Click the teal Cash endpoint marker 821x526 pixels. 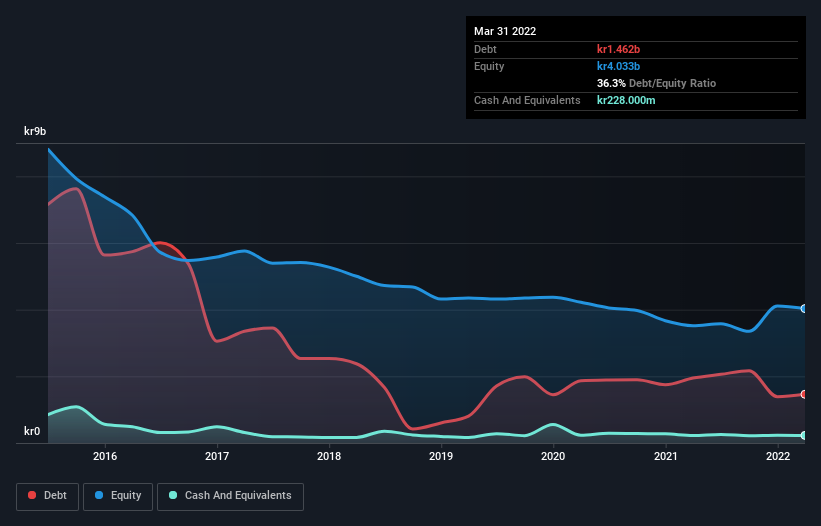point(804,435)
